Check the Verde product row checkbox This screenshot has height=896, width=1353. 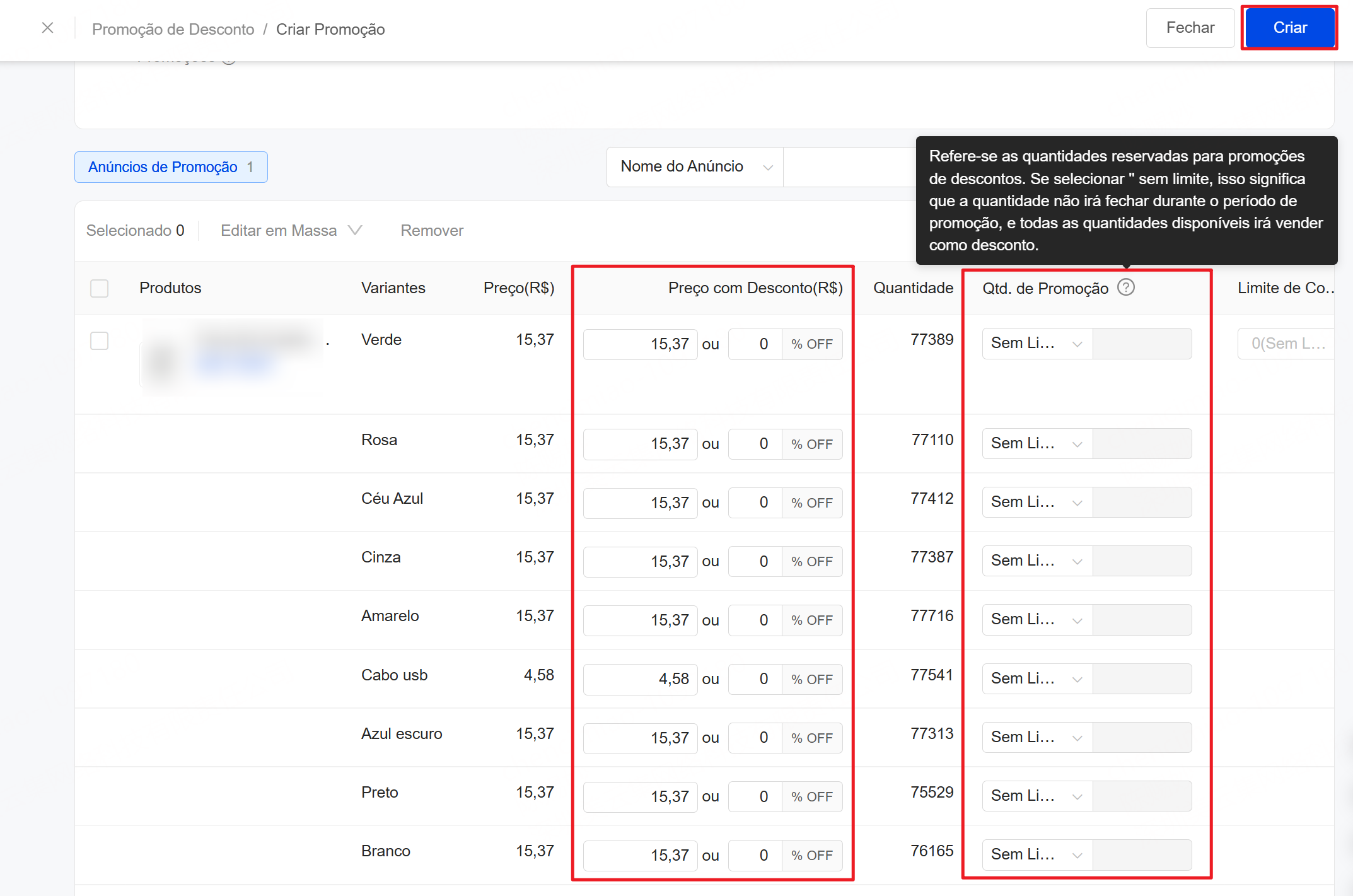pos(100,340)
